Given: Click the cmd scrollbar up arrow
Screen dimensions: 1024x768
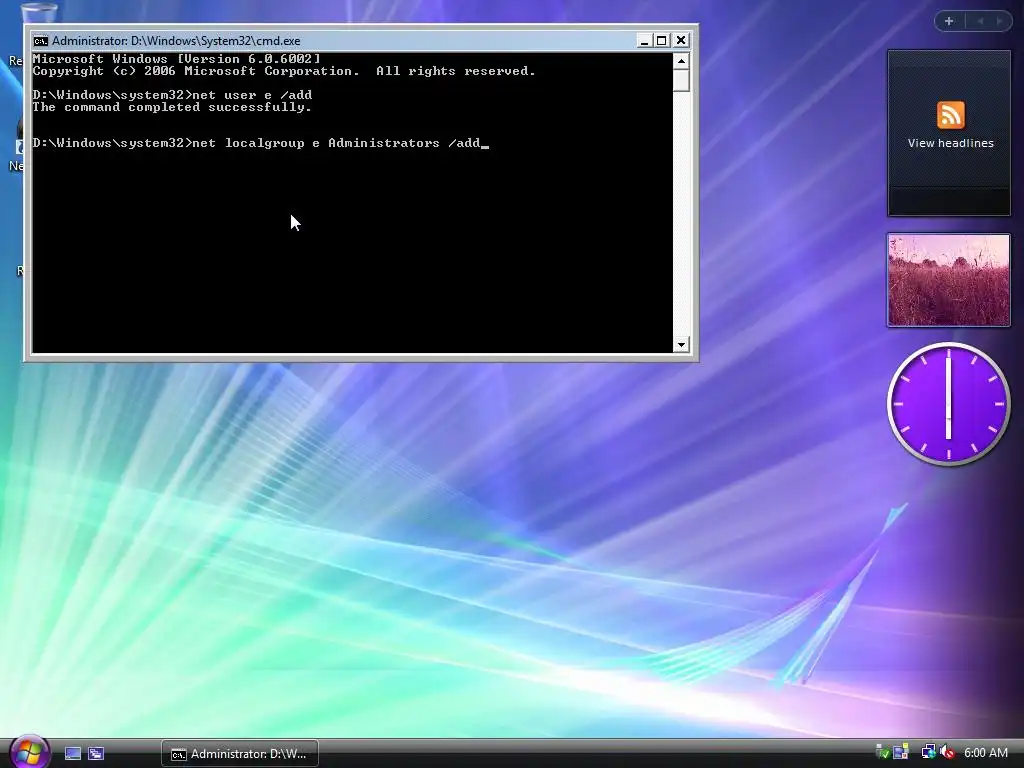Looking at the screenshot, I should (681, 61).
